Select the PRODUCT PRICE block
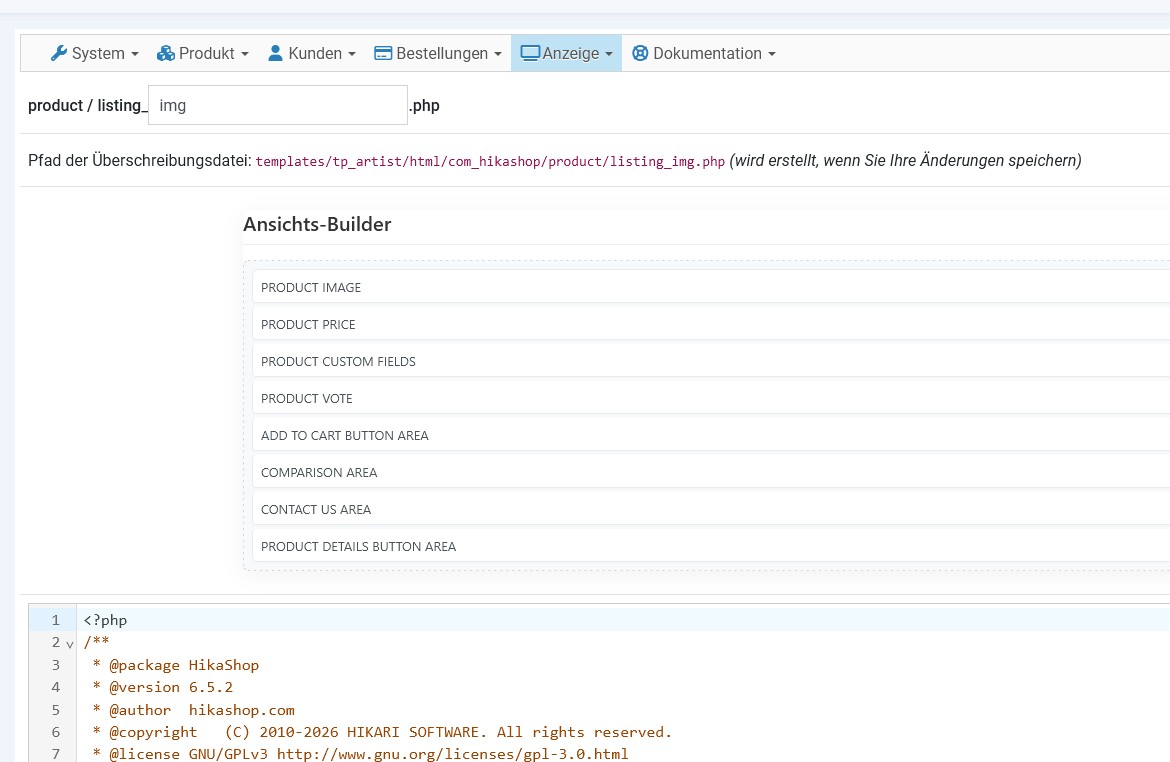The image size is (1170, 762). click(711, 325)
